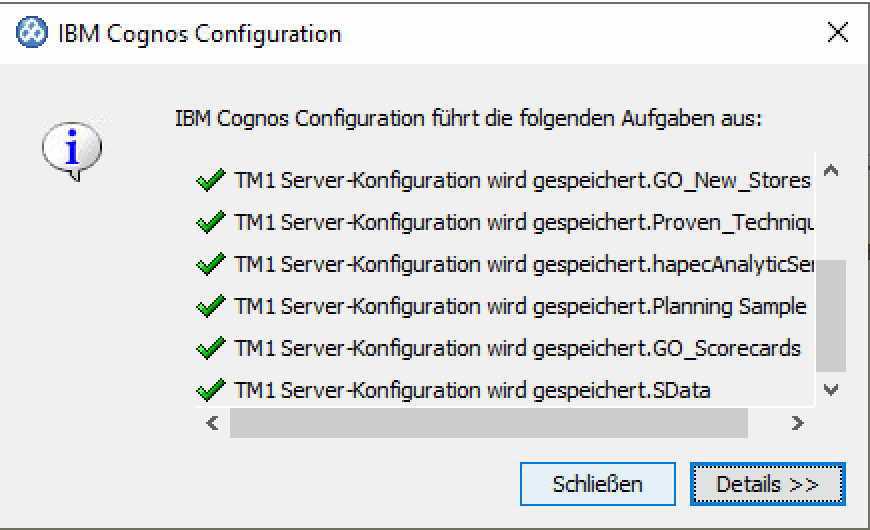This screenshot has height=530, width=870.
Task: Click green checkmark beside hapecAnalyticServer task
Action: pos(210,265)
